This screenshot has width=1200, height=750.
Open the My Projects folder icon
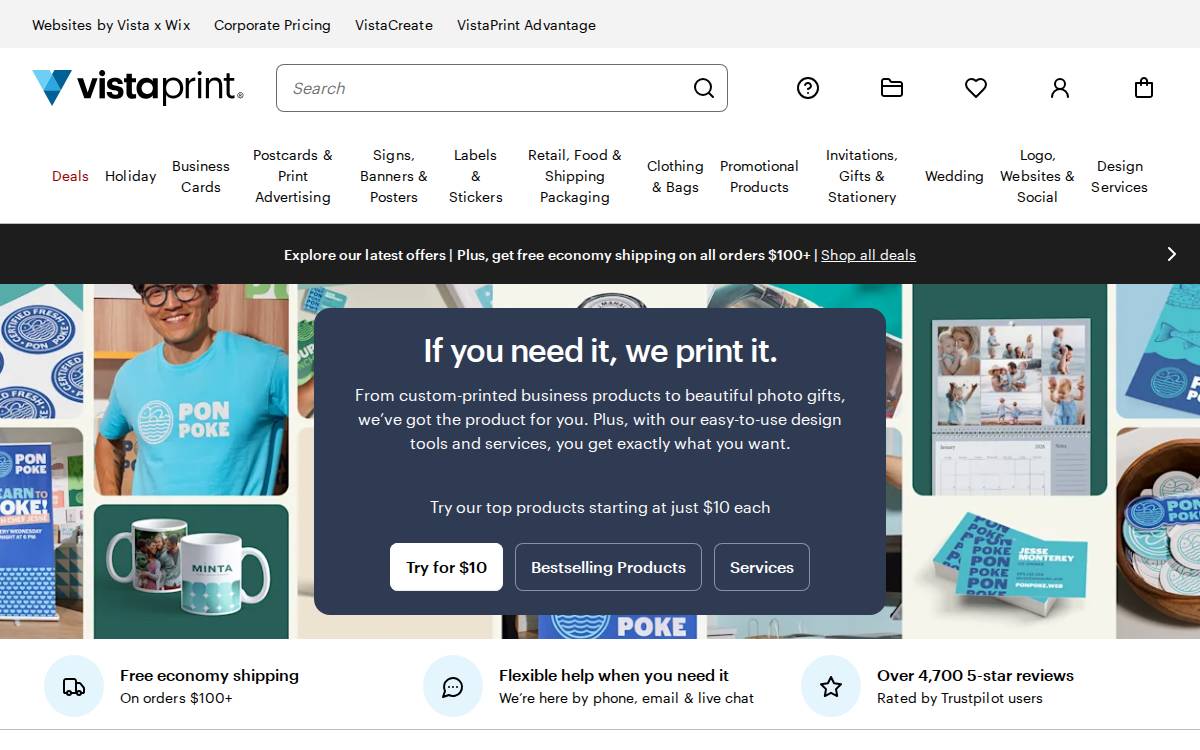(892, 88)
